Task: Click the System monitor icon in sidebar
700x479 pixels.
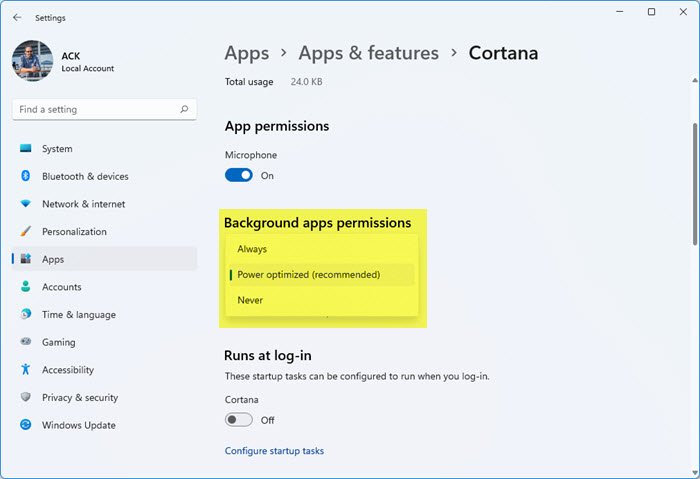Action: point(26,149)
